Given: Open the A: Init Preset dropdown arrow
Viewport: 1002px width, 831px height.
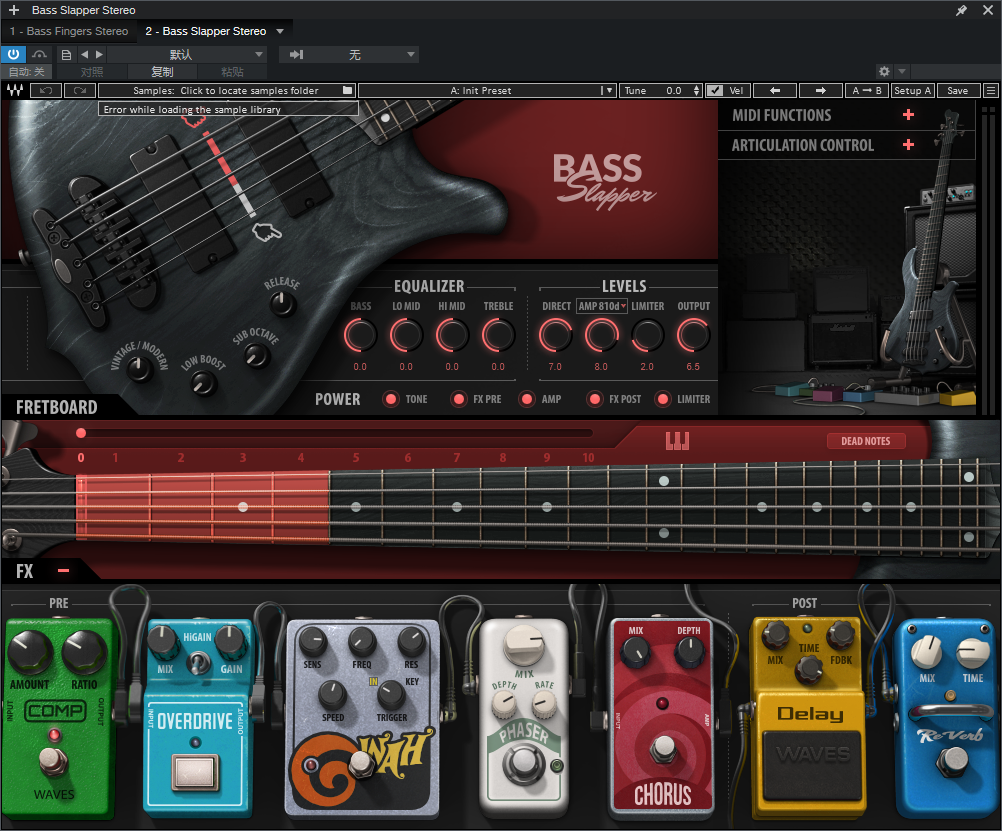Looking at the screenshot, I should (x=609, y=90).
